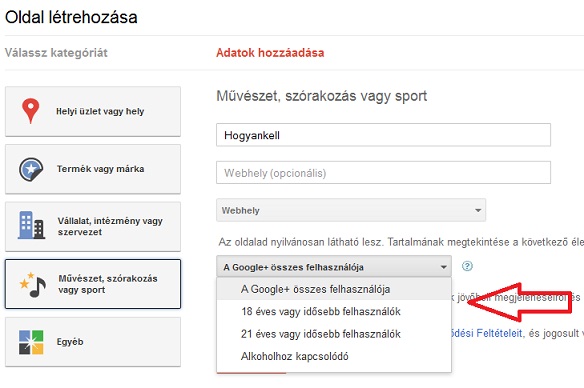Choose 18 éves vagy idősebb felhasználók

pyautogui.click(x=334, y=311)
